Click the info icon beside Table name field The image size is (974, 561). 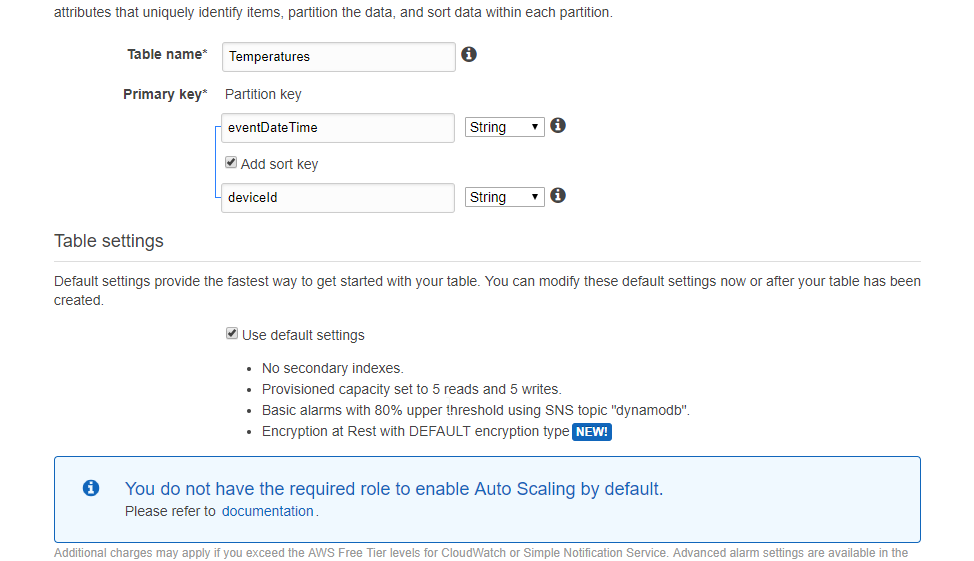(x=469, y=55)
